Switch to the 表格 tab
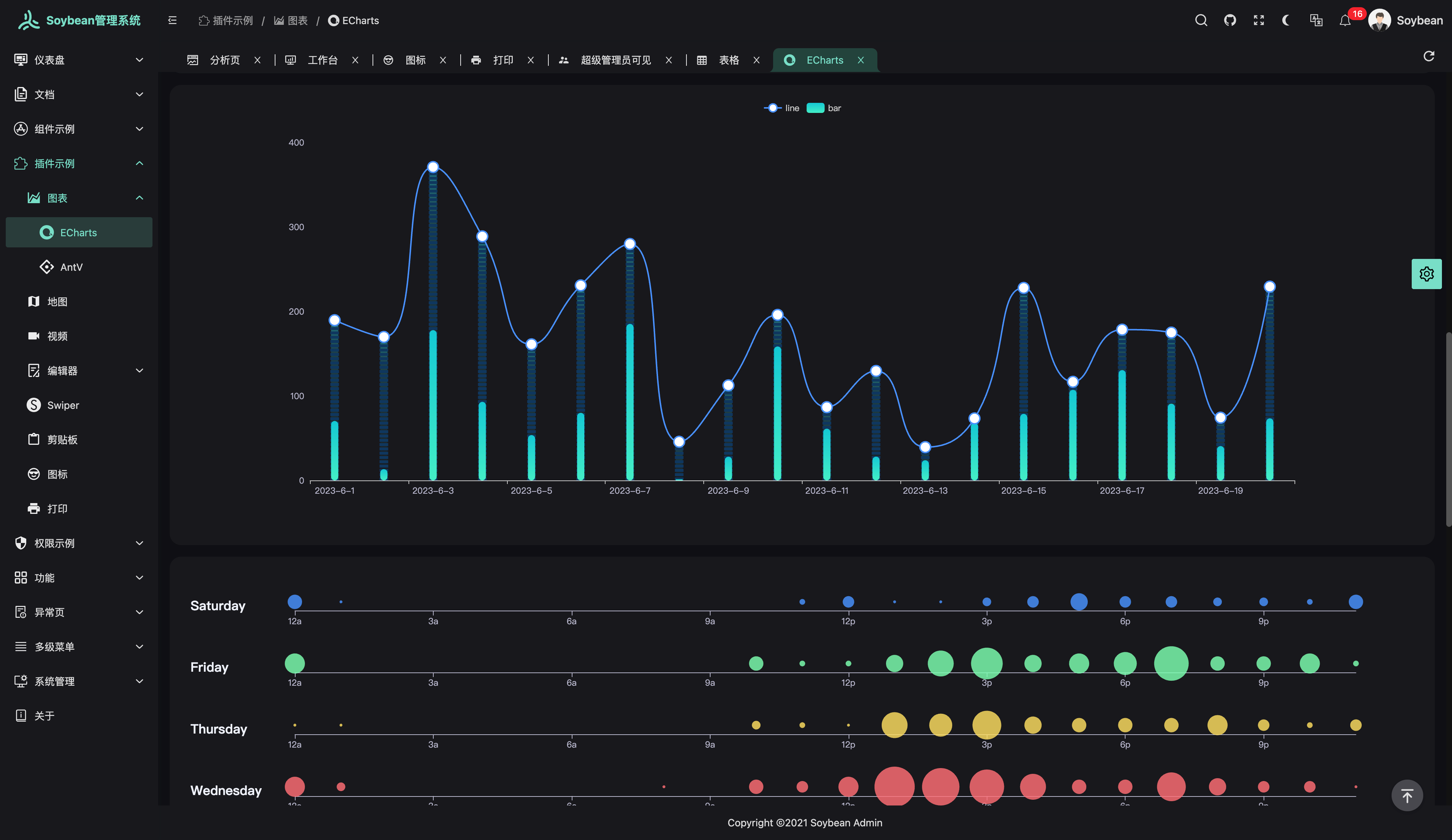Viewport: 1452px width, 840px height. point(728,60)
